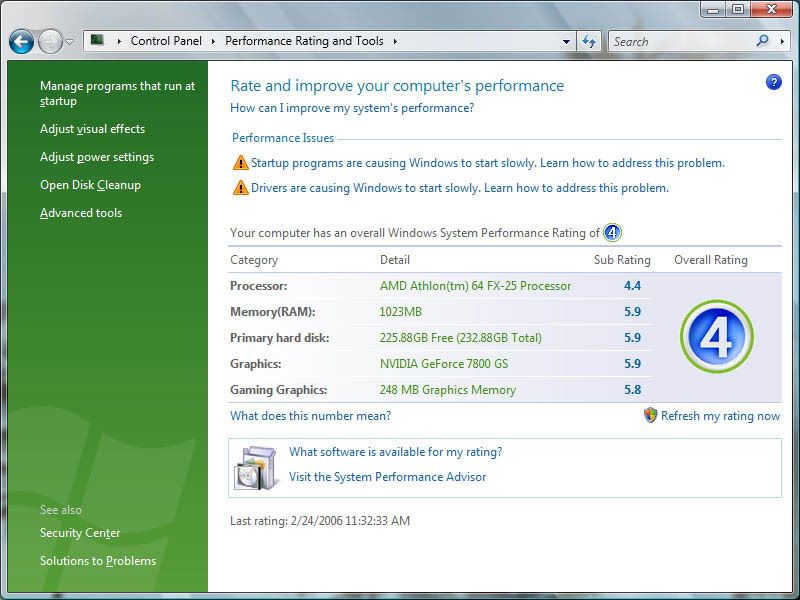Click the warning icon beside Startup programs issue

coord(240,163)
